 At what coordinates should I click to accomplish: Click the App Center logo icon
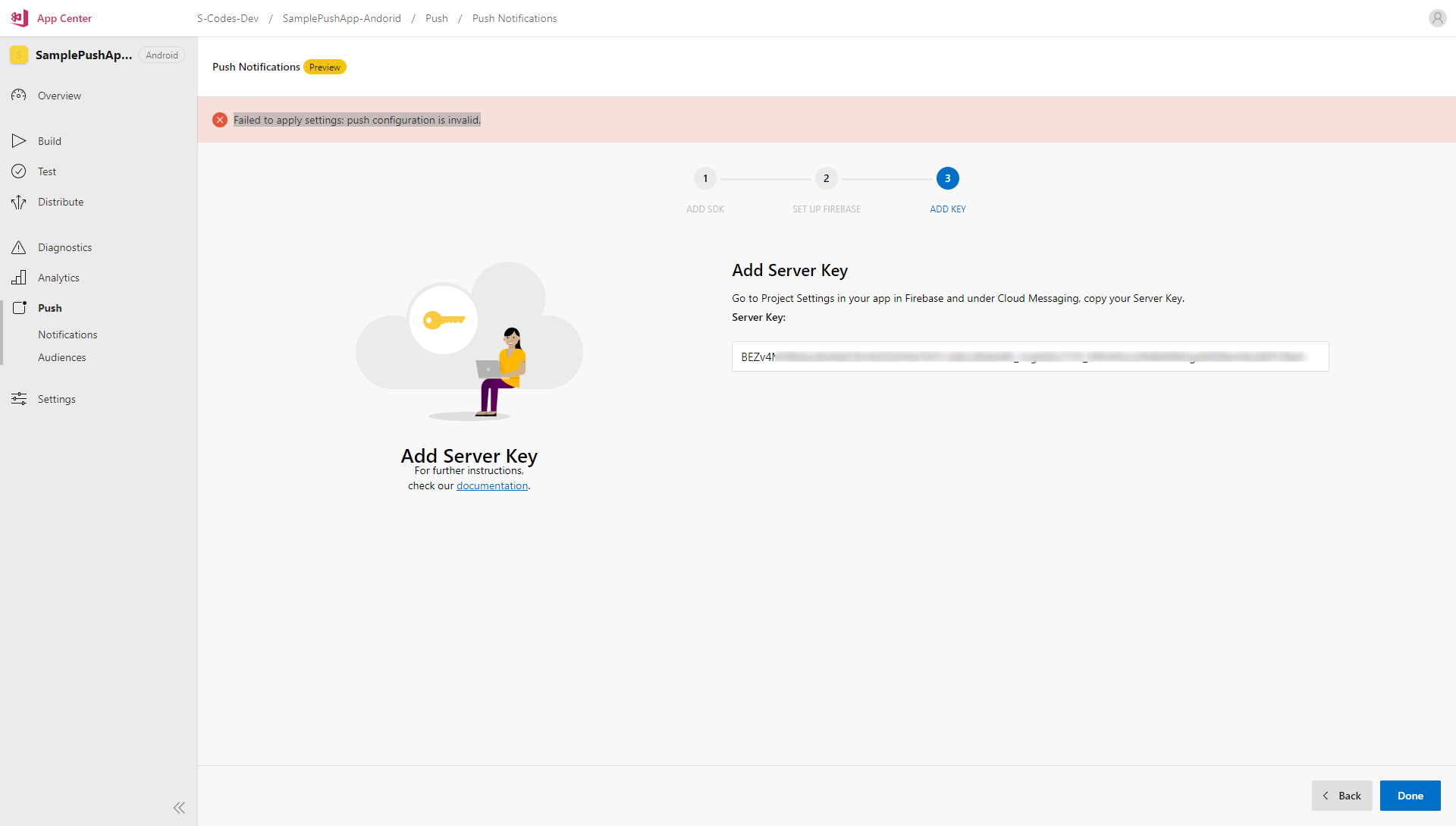[18, 17]
